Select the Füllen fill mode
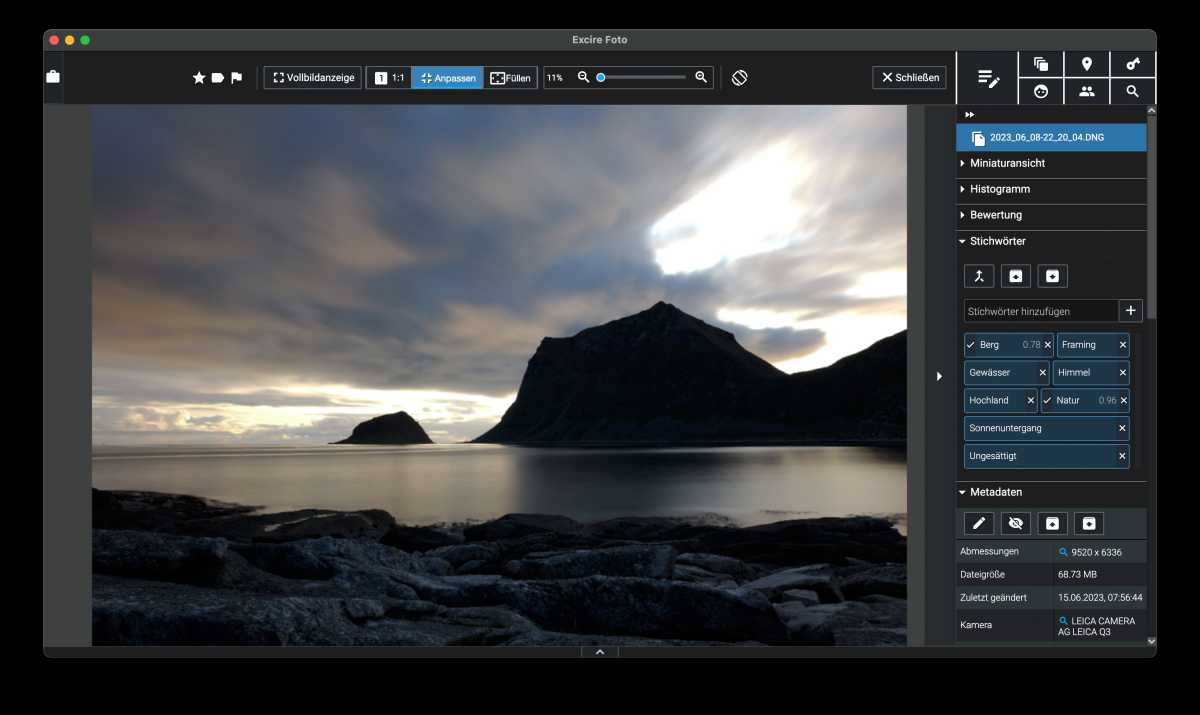This screenshot has width=1200, height=715. click(x=510, y=78)
